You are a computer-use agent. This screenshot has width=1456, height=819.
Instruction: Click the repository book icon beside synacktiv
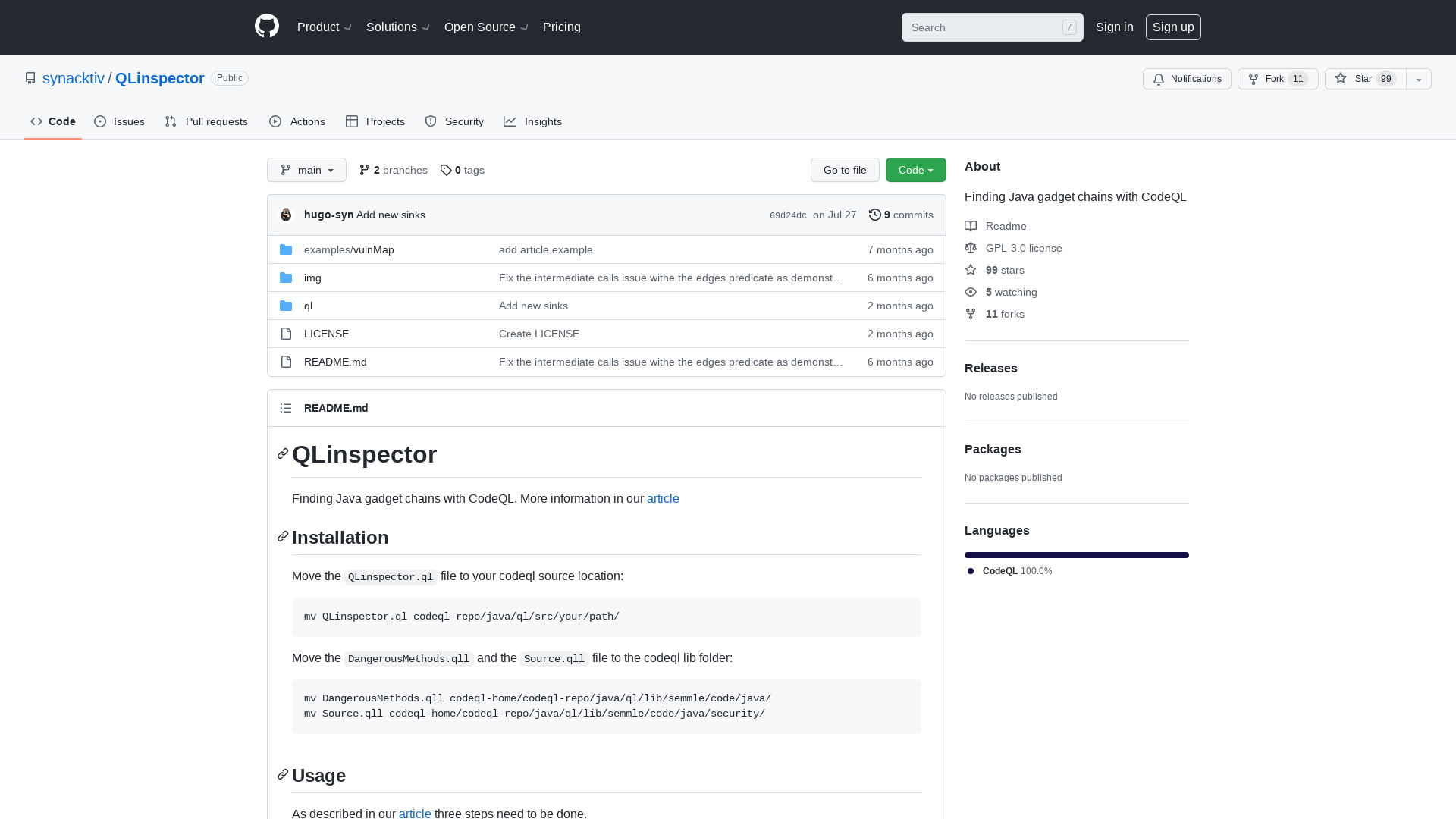pos(30,78)
